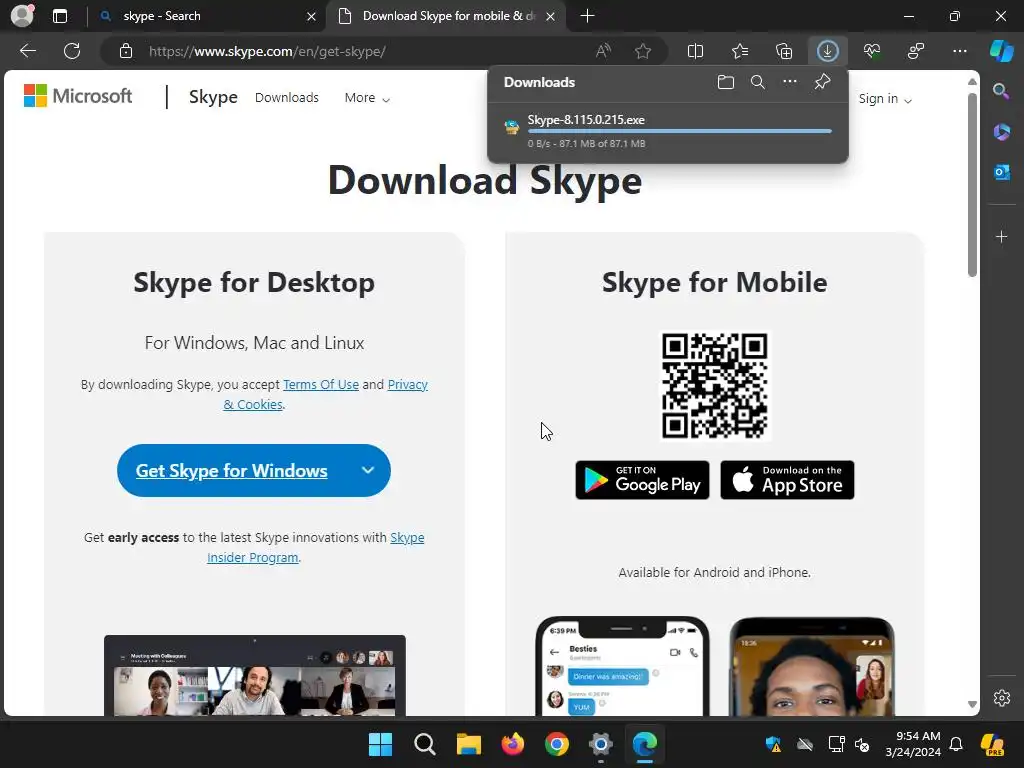Screen dimensions: 1024x768
Task: Click the page vertical scrollbar thumb
Action: pyautogui.click(x=972, y=185)
